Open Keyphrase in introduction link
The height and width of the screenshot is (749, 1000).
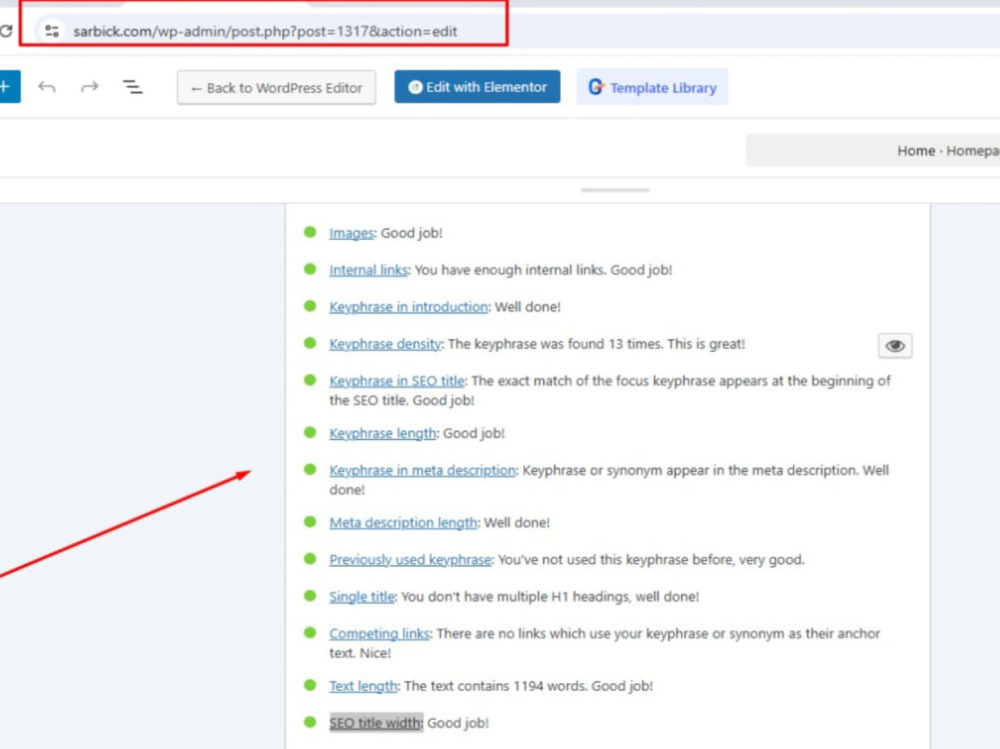(409, 307)
